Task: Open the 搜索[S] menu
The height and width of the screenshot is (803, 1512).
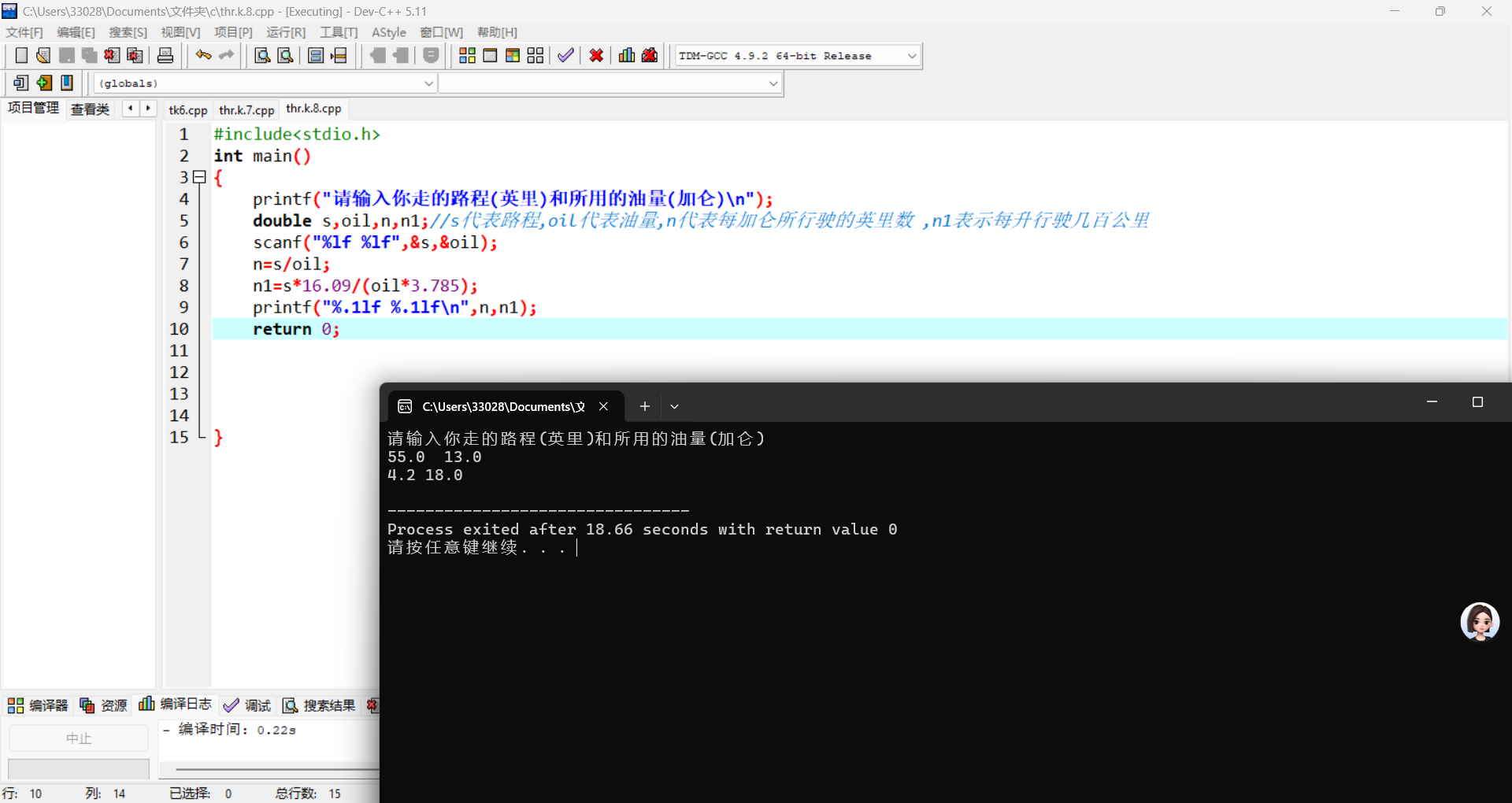Action: tap(128, 32)
